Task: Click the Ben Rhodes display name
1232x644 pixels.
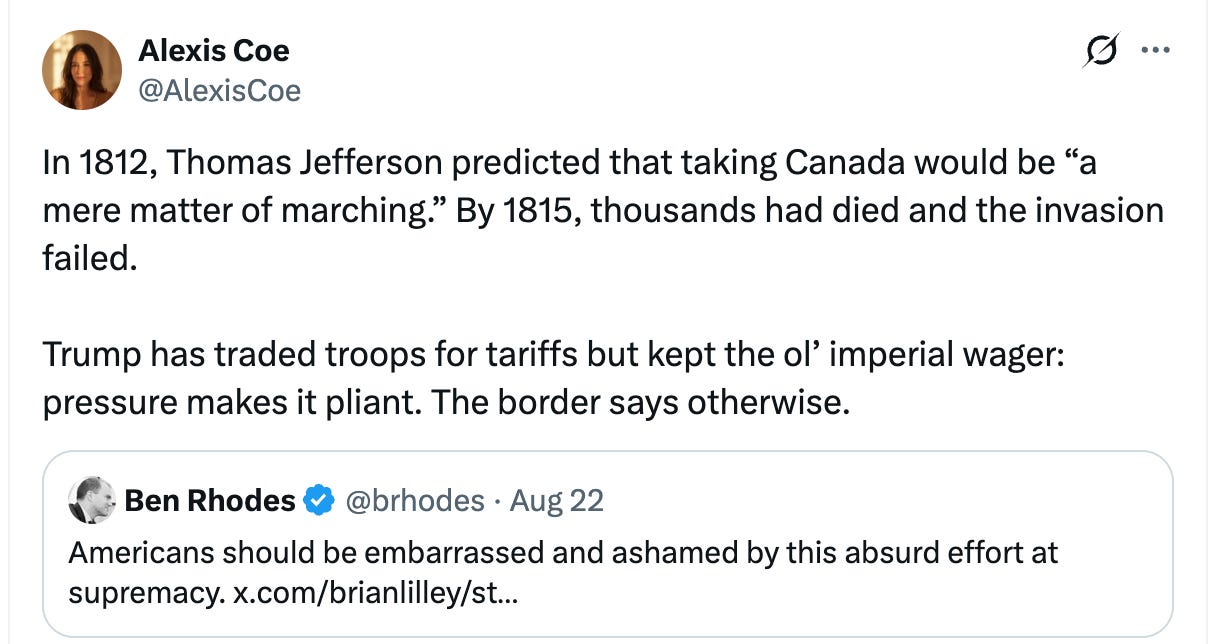Action: [211, 500]
